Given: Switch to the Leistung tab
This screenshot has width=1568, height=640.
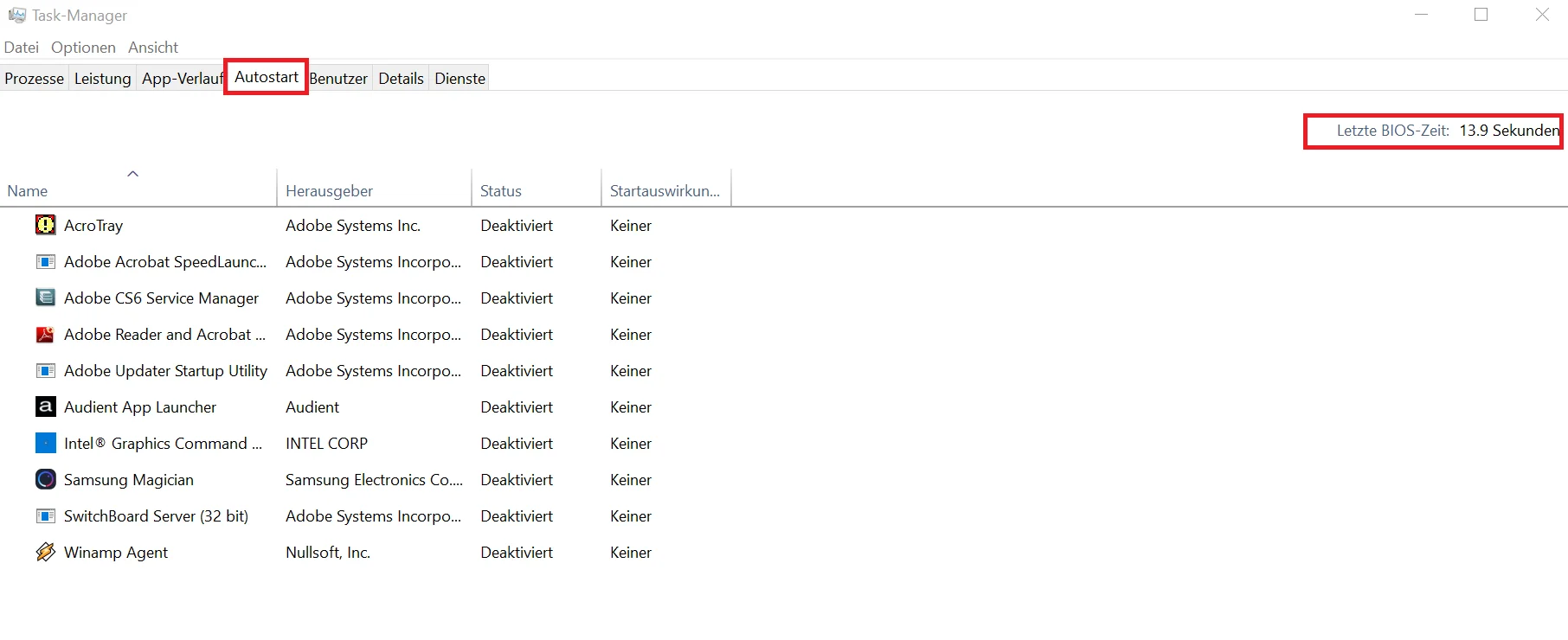Looking at the screenshot, I should (x=102, y=78).
